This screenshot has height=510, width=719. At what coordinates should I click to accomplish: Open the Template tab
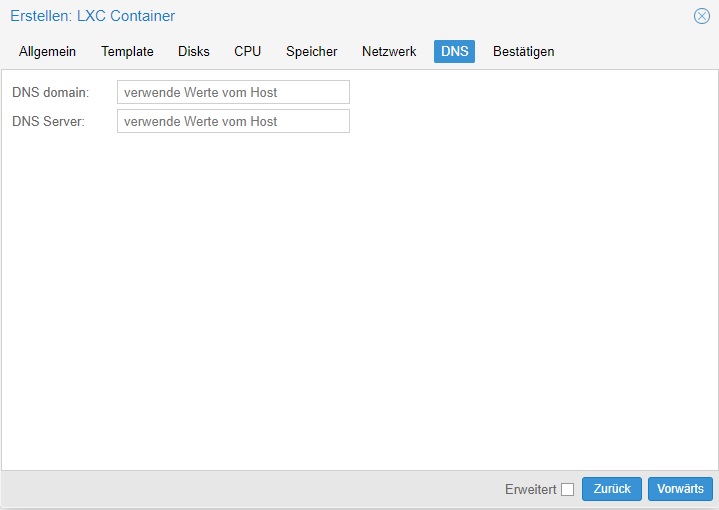127,51
